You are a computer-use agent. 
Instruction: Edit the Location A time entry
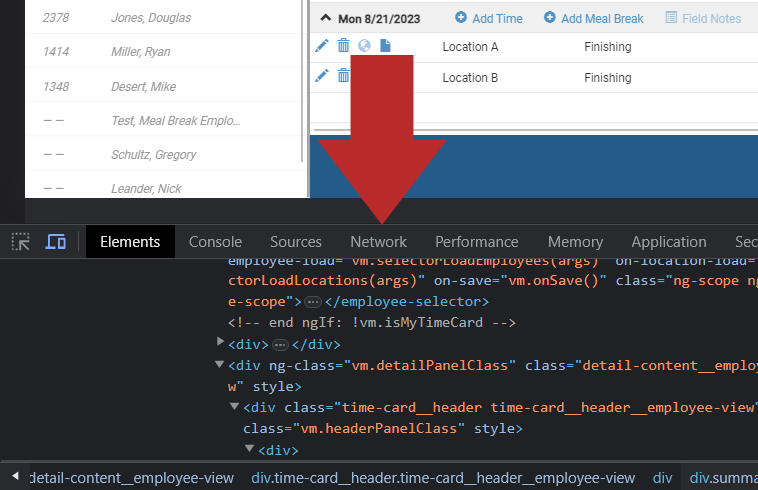(x=322, y=46)
